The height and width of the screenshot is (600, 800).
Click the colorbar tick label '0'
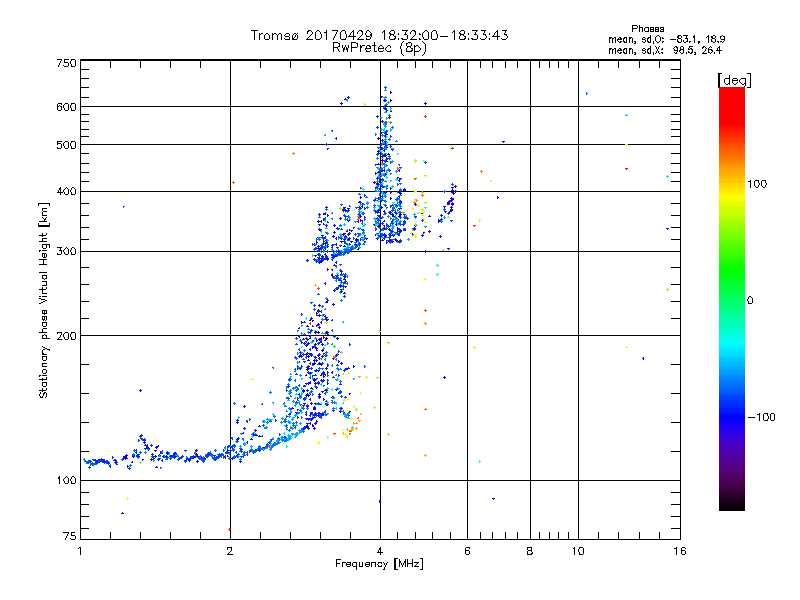(x=750, y=300)
